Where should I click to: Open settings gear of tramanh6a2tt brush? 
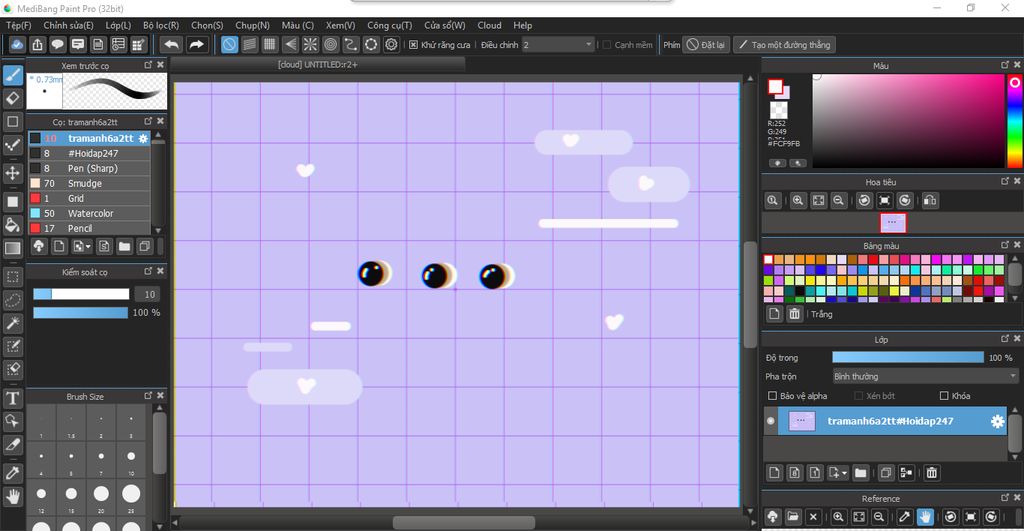pos(143,138)
